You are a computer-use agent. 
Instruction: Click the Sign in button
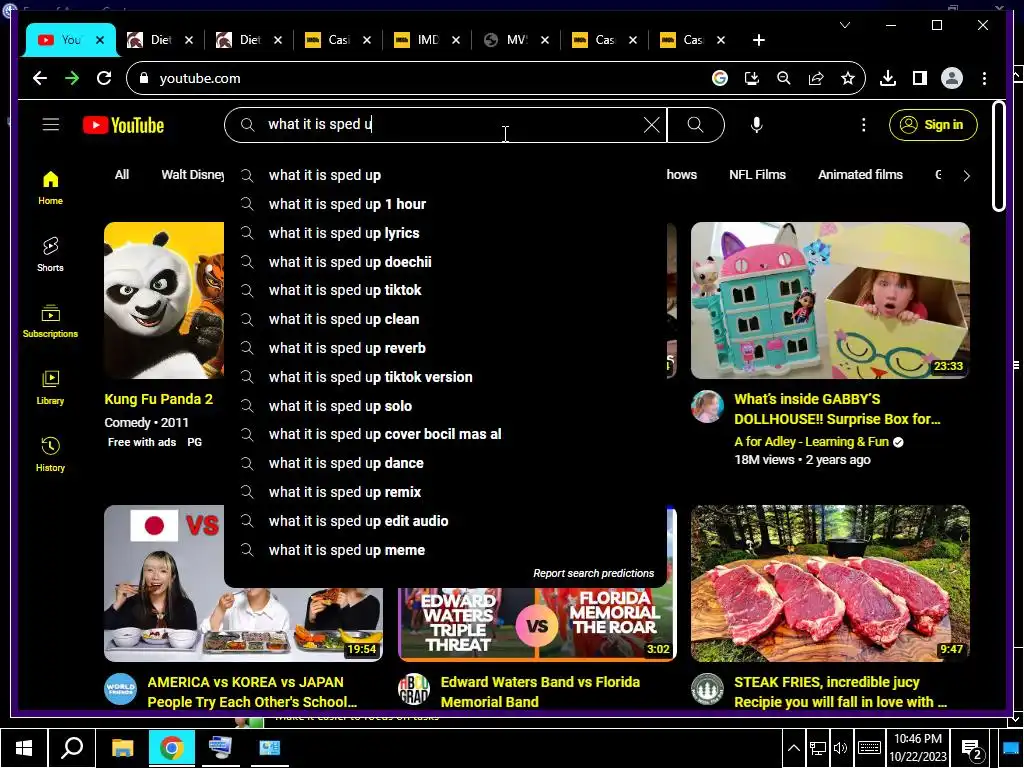coord(933,125)
